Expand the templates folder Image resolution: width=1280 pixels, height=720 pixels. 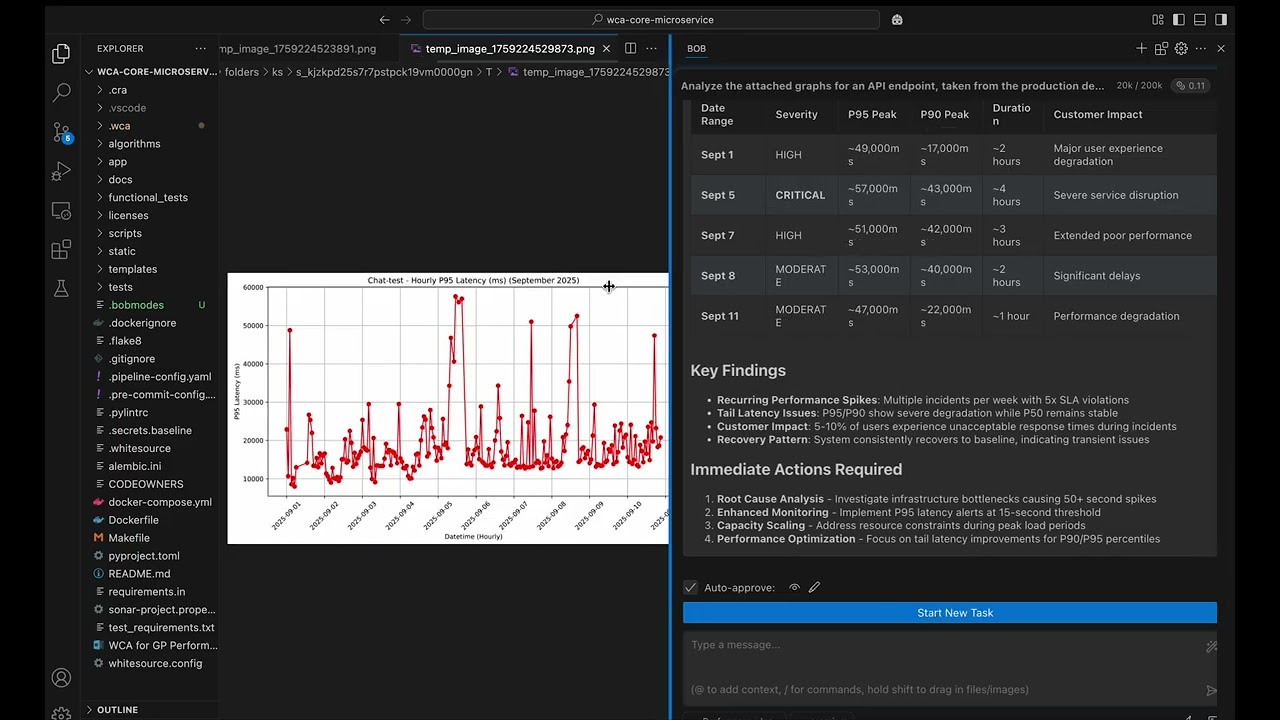pos(152,269)
